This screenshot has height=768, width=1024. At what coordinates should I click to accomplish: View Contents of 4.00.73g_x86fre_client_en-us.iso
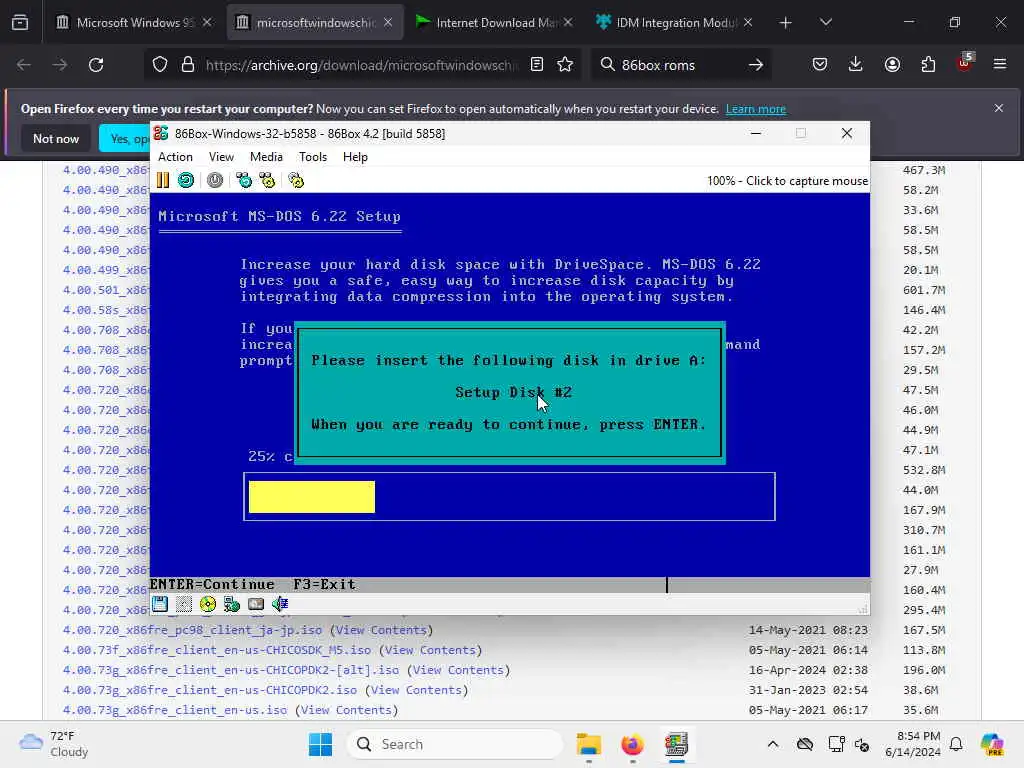coord(346,711)
